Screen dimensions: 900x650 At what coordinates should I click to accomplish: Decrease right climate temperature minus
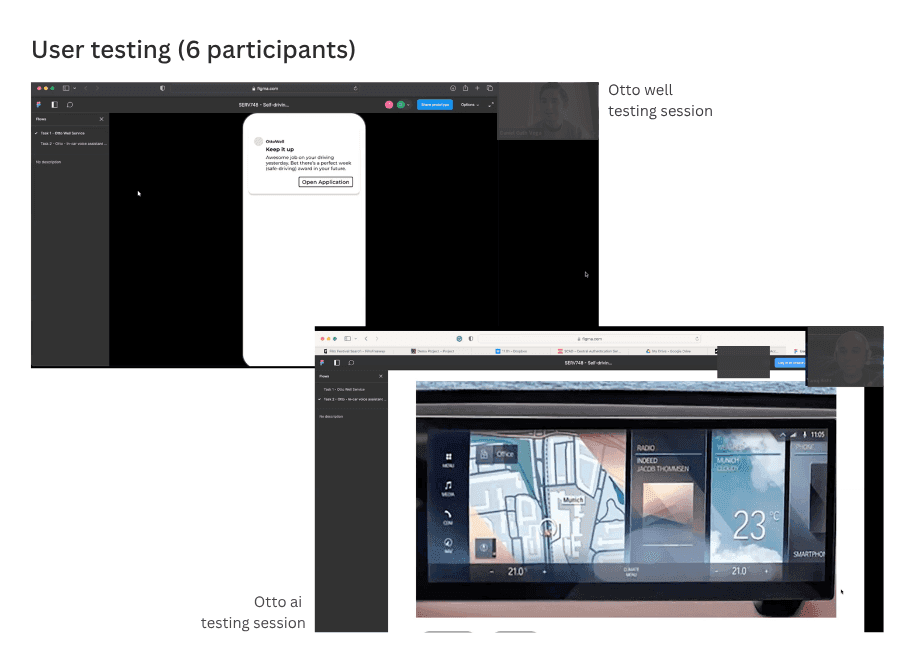coord(716,571)
